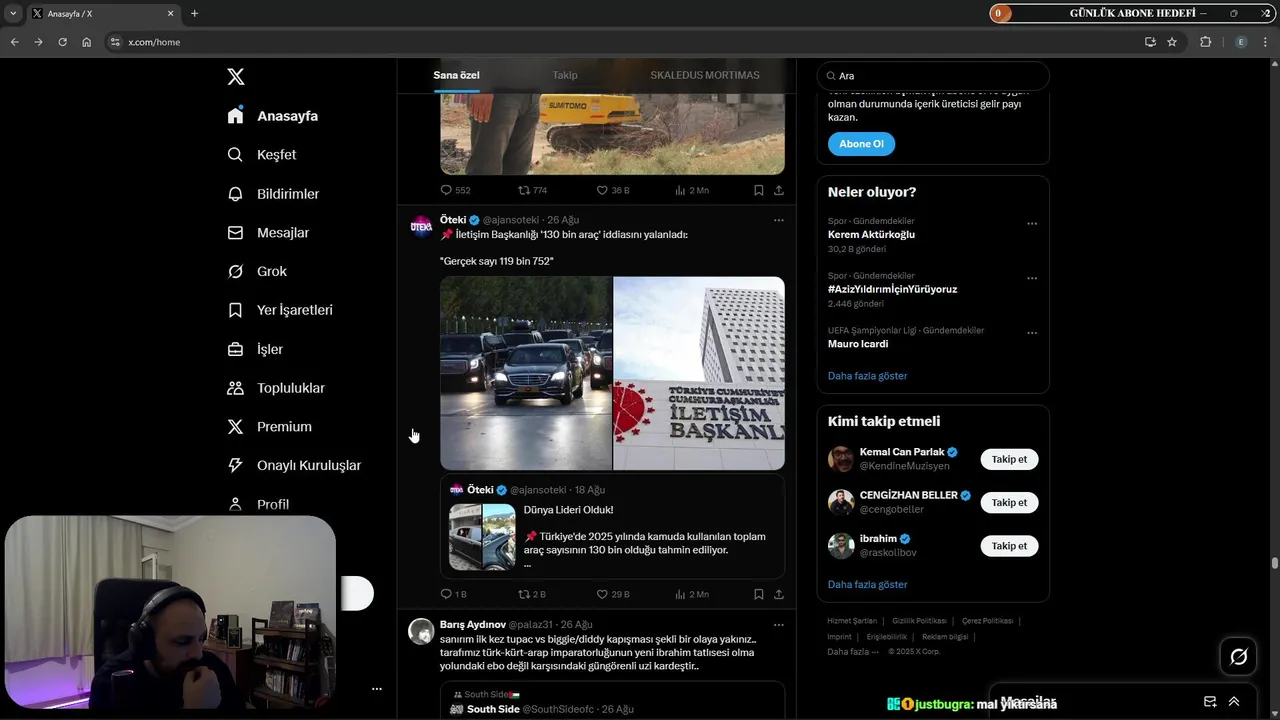
Task: Open Anasayfa home in sidebar
Action: click(273, 116)
